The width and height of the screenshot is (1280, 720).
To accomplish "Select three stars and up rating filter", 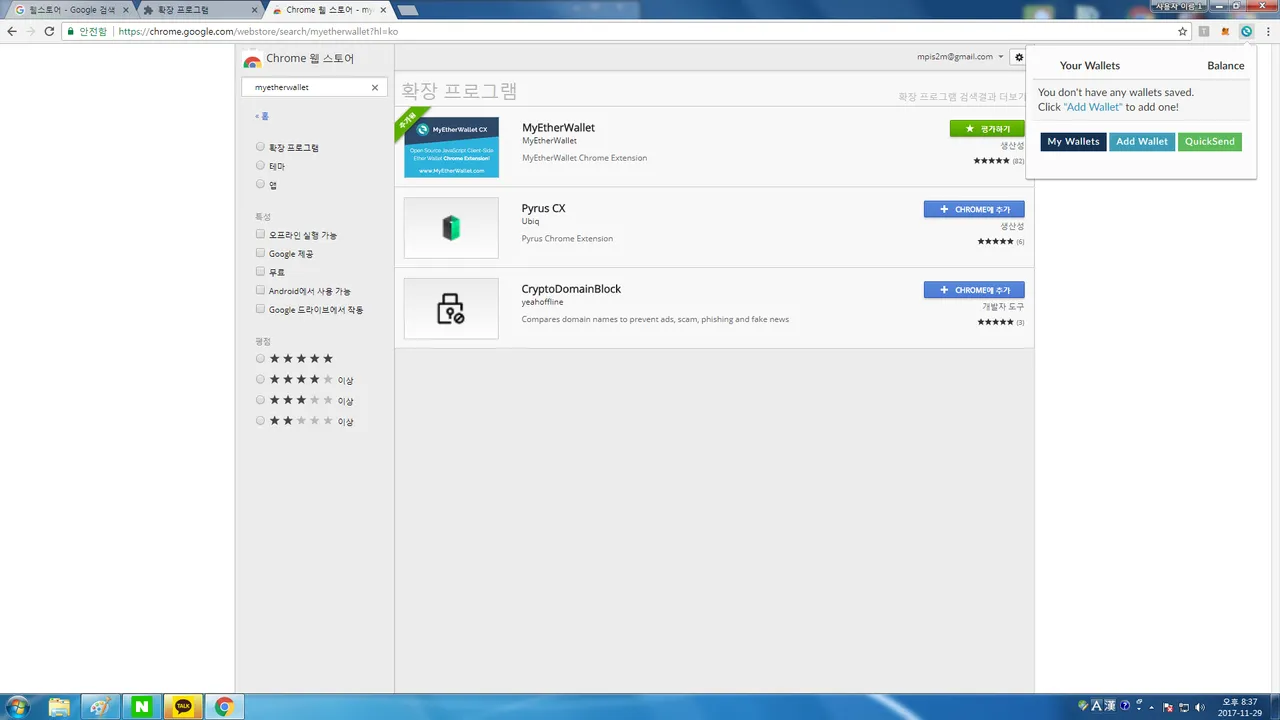I will pos(260,400).
